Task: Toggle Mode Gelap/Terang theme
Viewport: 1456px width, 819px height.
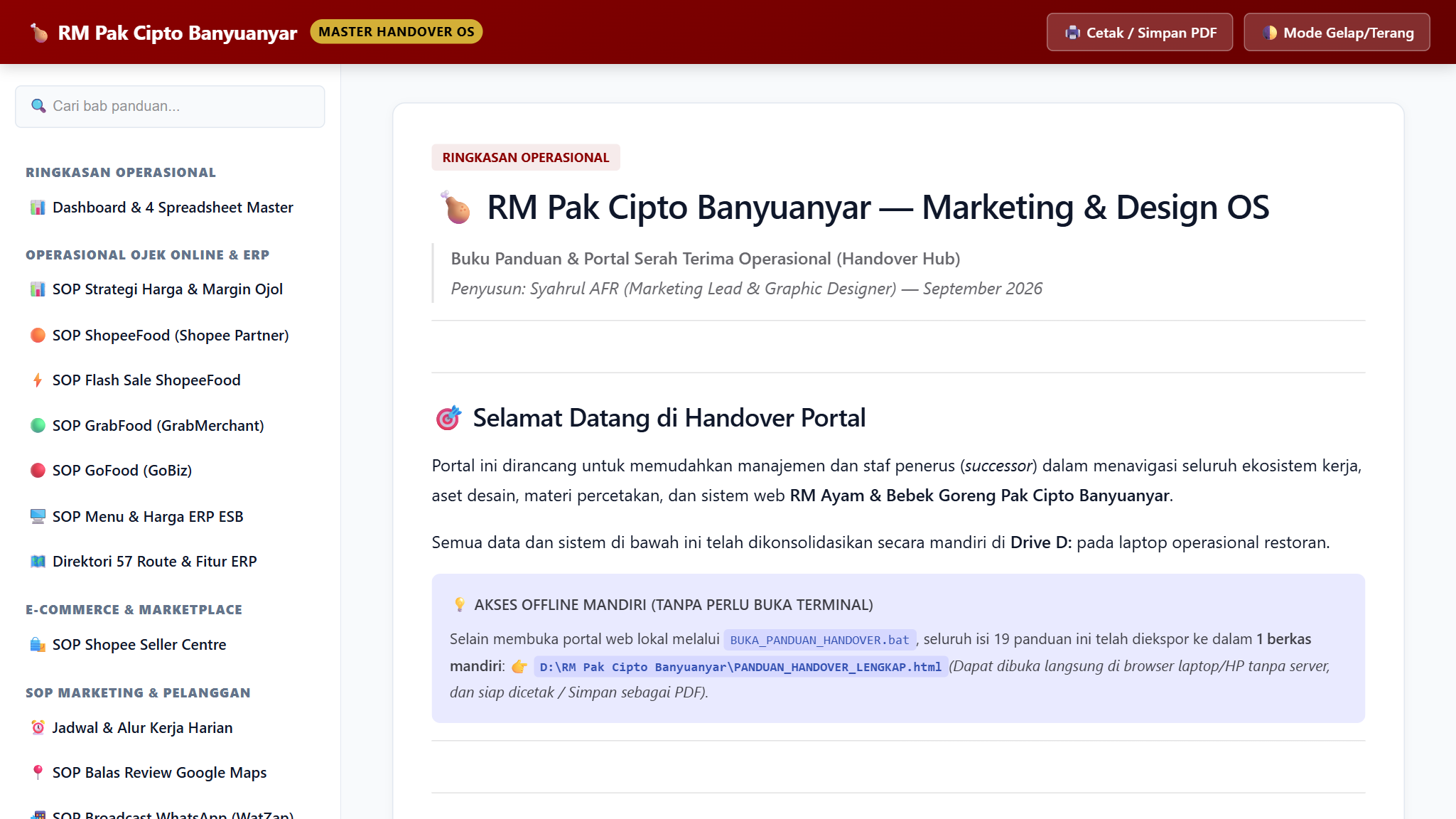Action: tap(1337, 33)
